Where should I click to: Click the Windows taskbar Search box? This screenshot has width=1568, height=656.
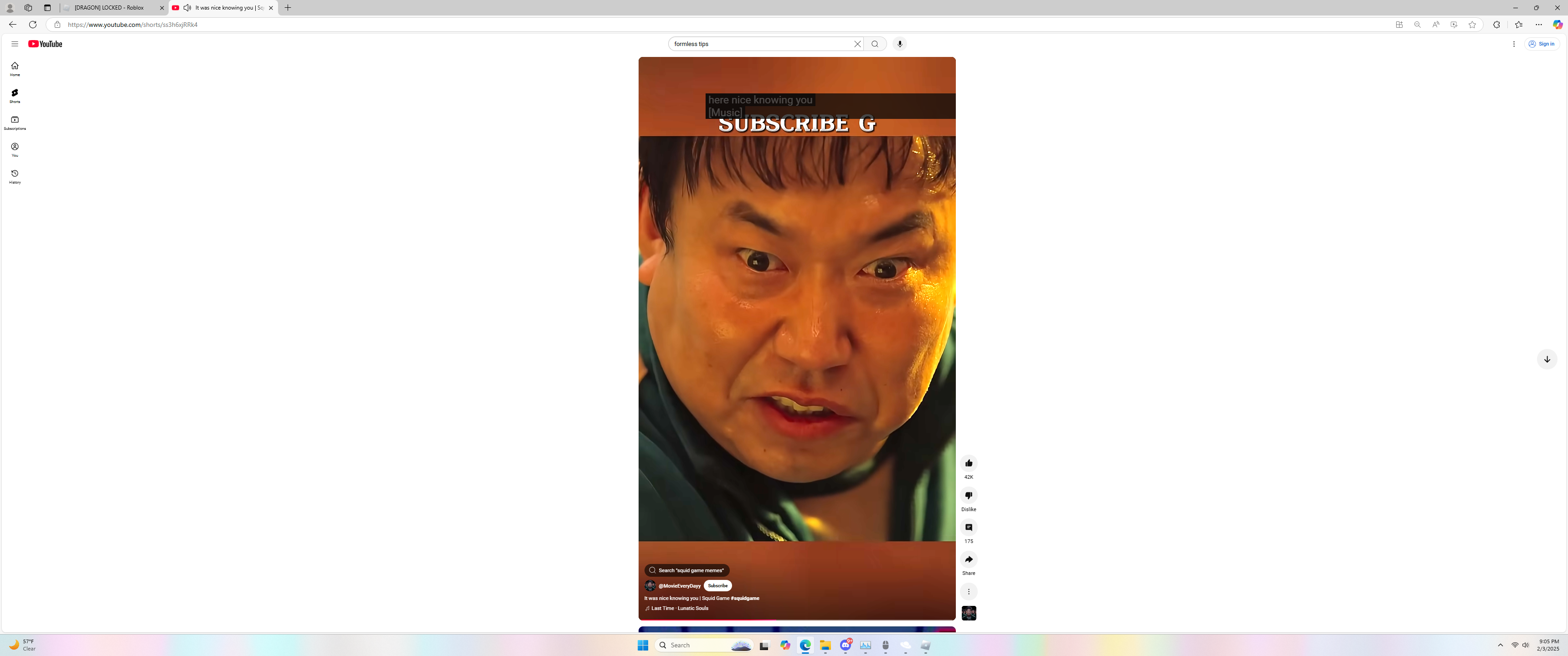pyautogui.click(x=704, y=645)
